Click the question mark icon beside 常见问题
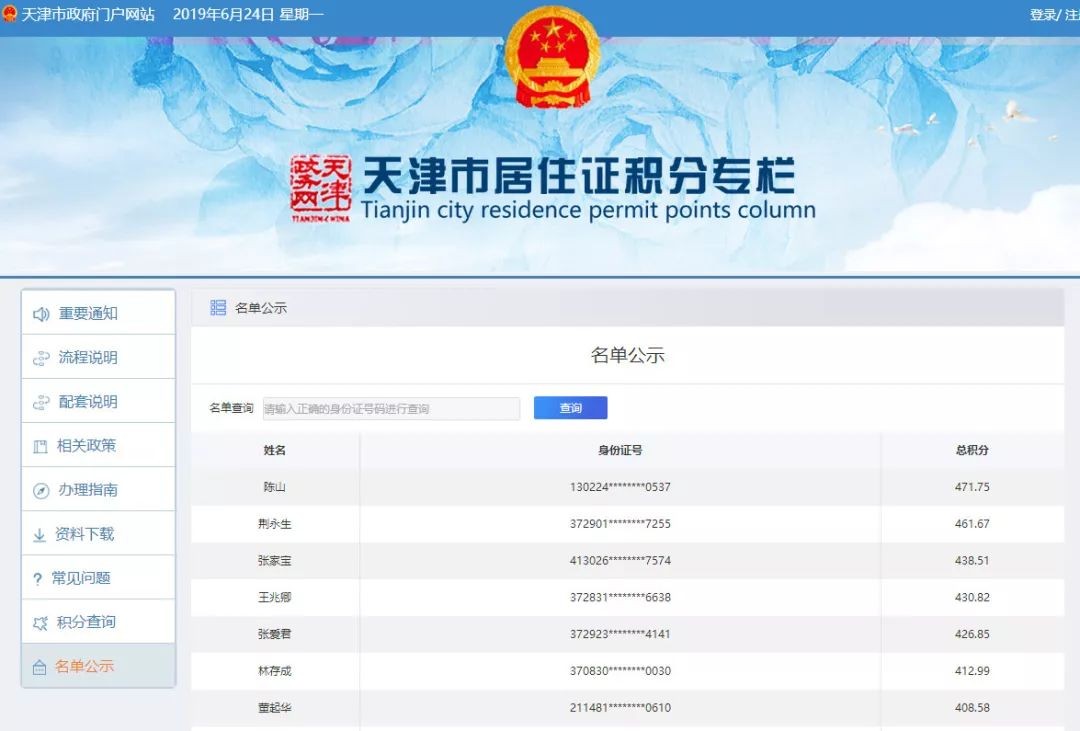1080x731 pixels. (38, 579)
